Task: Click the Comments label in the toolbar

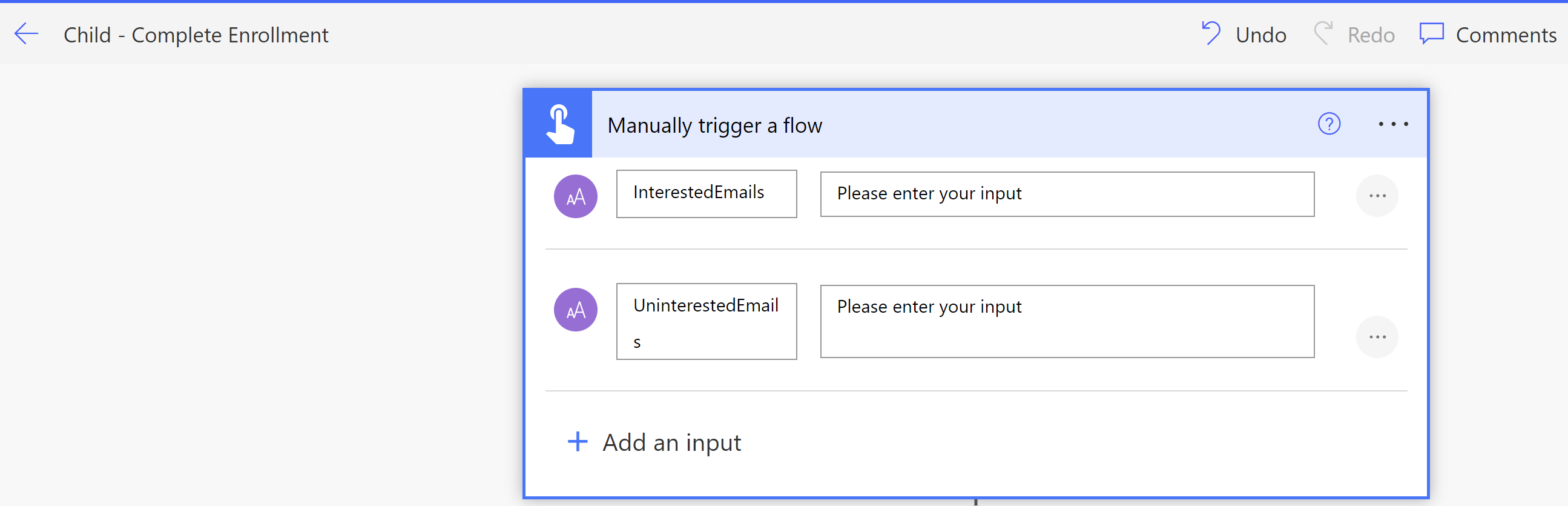Action: (x=1505, y=35)
